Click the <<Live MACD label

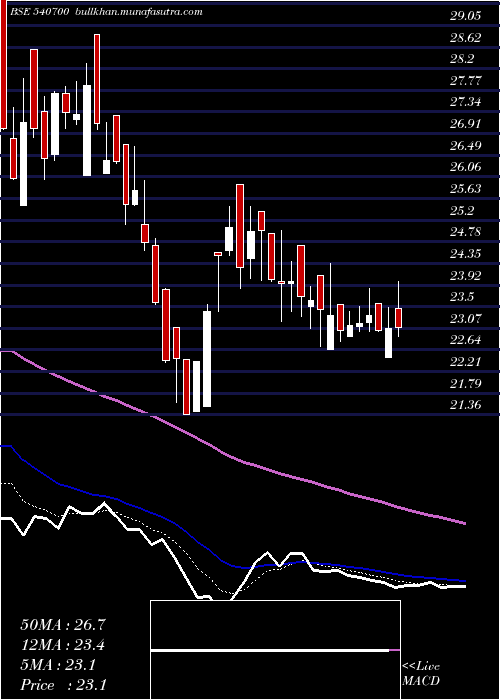421,674
